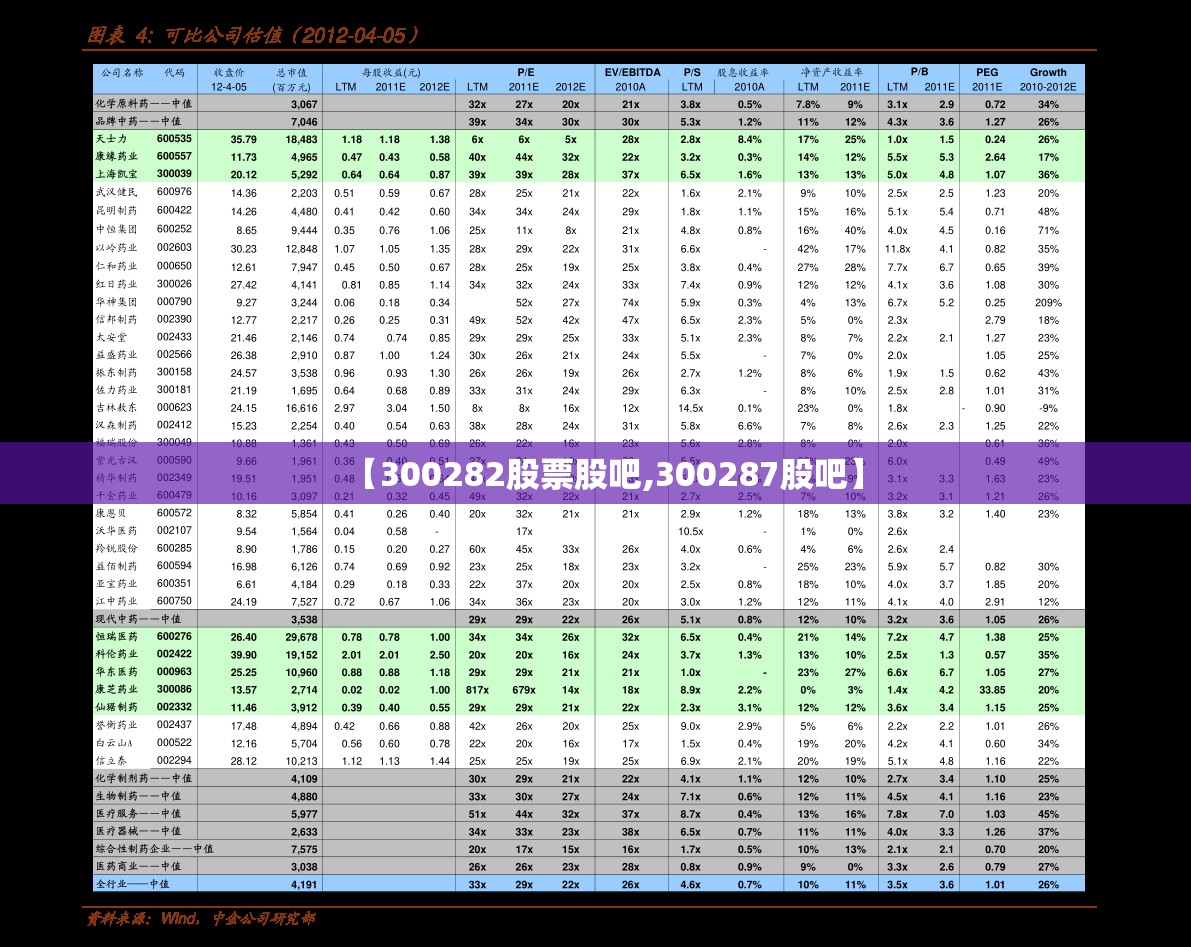Click stock code 300039 for 上海凯宝
1191x947 pixels.
[174, 174]
